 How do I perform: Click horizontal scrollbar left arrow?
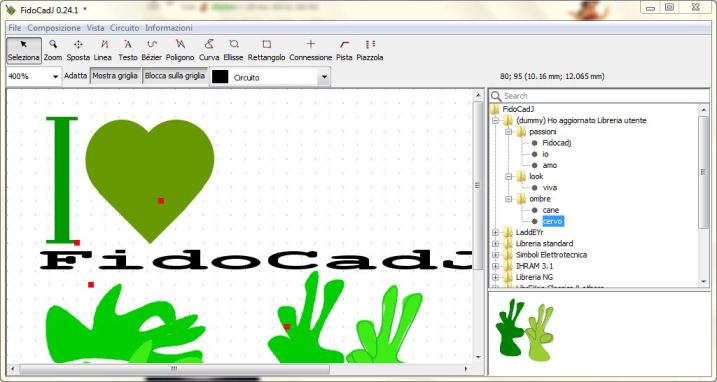(x=12, y=368)
